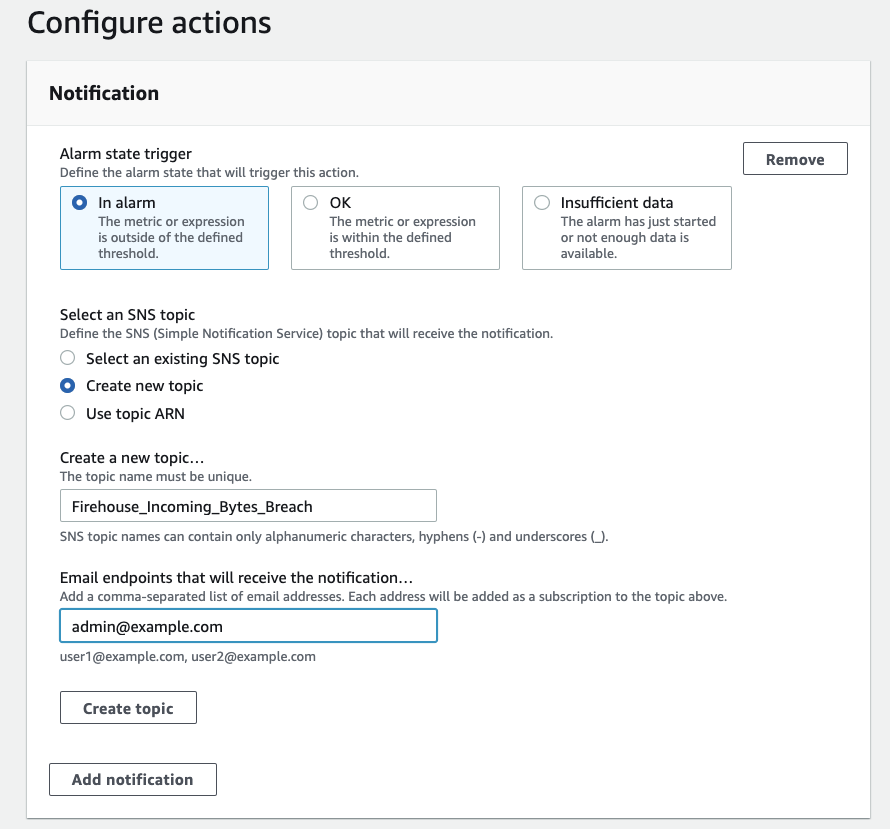Screen dimensions: 890x829
Task: Click the Select an SNS topic label
Action: [128, 315]
